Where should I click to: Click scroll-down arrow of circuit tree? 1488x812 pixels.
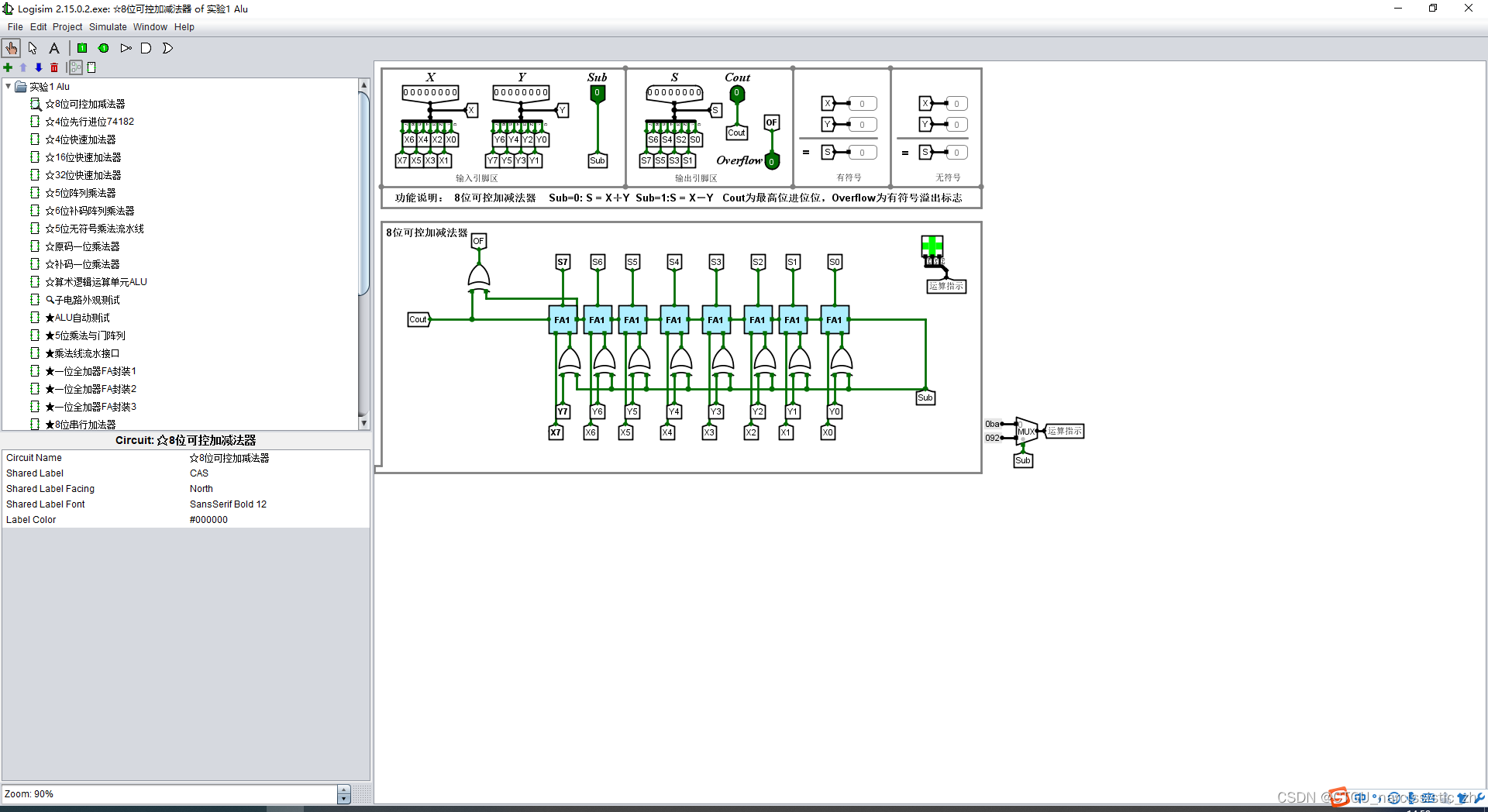363,424
